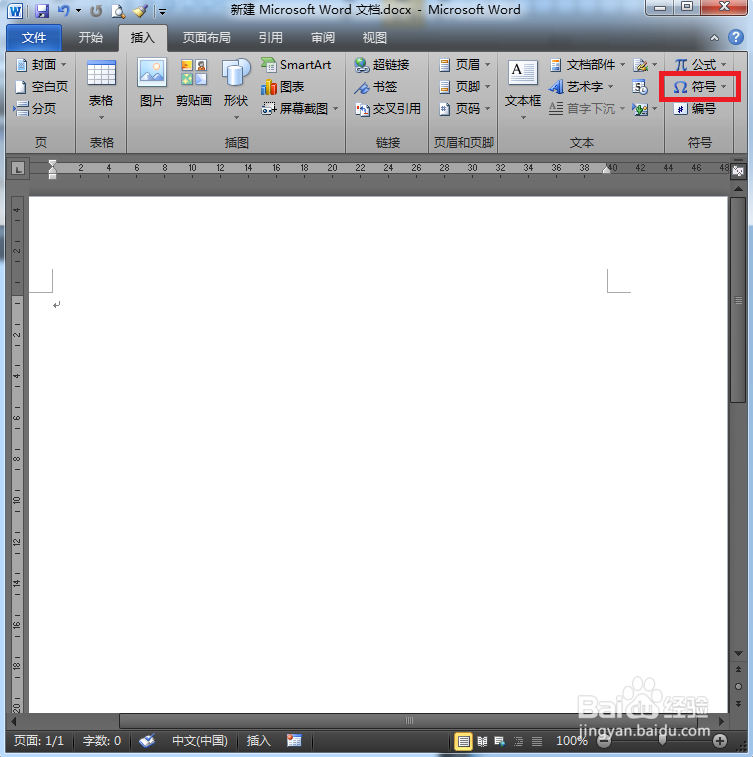The width and height of the screenshot is (753, 757).
Task: Switch to outline view
Action: (x=518, y=741)
